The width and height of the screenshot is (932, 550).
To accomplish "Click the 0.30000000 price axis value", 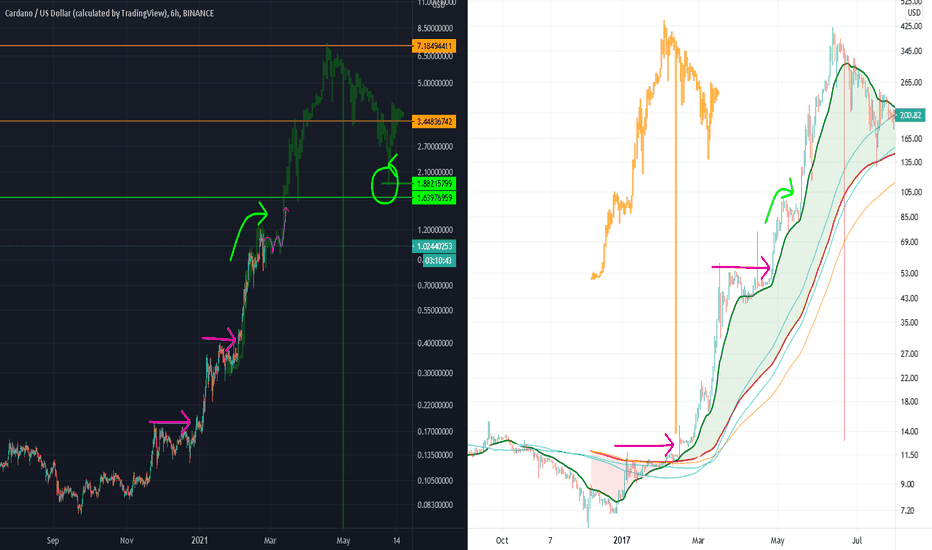I will 435,373.
